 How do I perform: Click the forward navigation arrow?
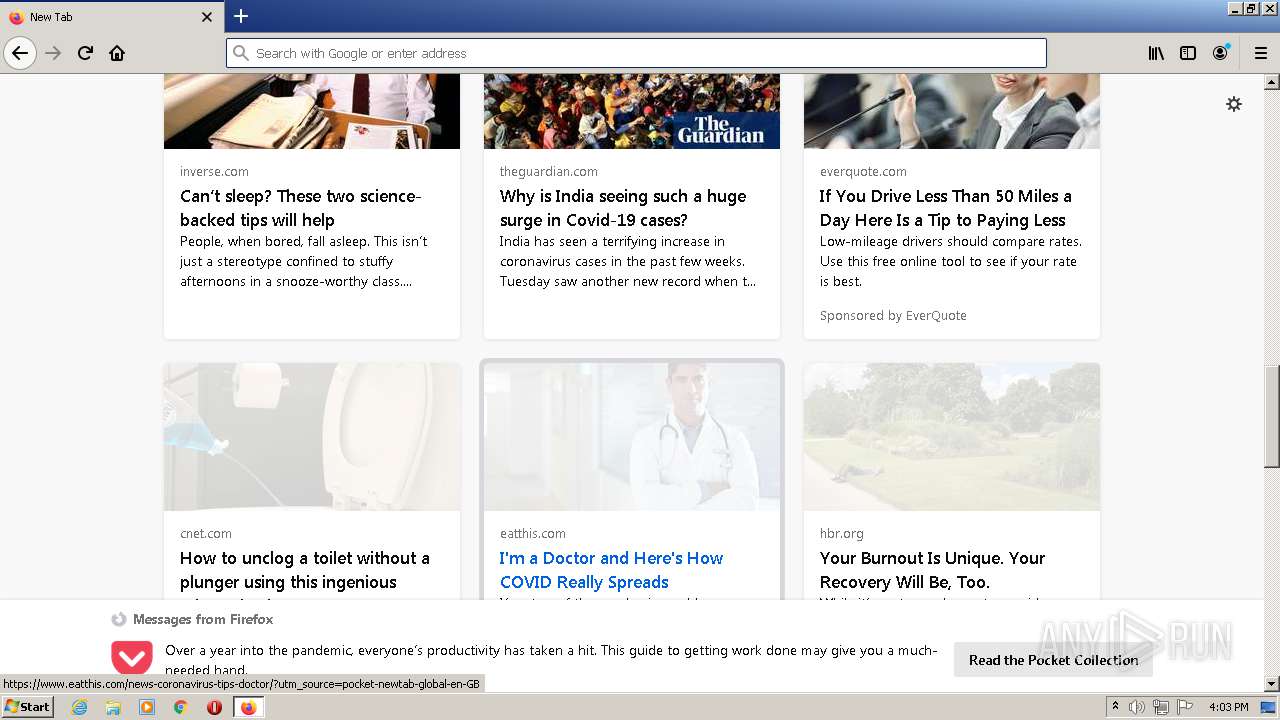coord(53,53)
